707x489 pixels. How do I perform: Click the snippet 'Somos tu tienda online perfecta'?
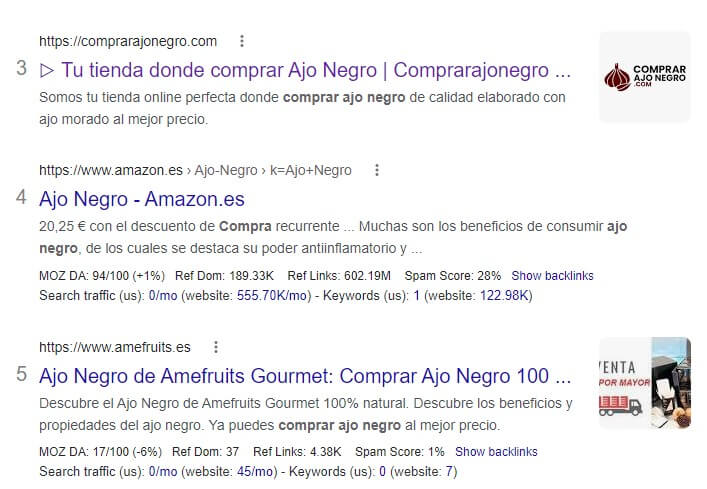pos(302,108)
